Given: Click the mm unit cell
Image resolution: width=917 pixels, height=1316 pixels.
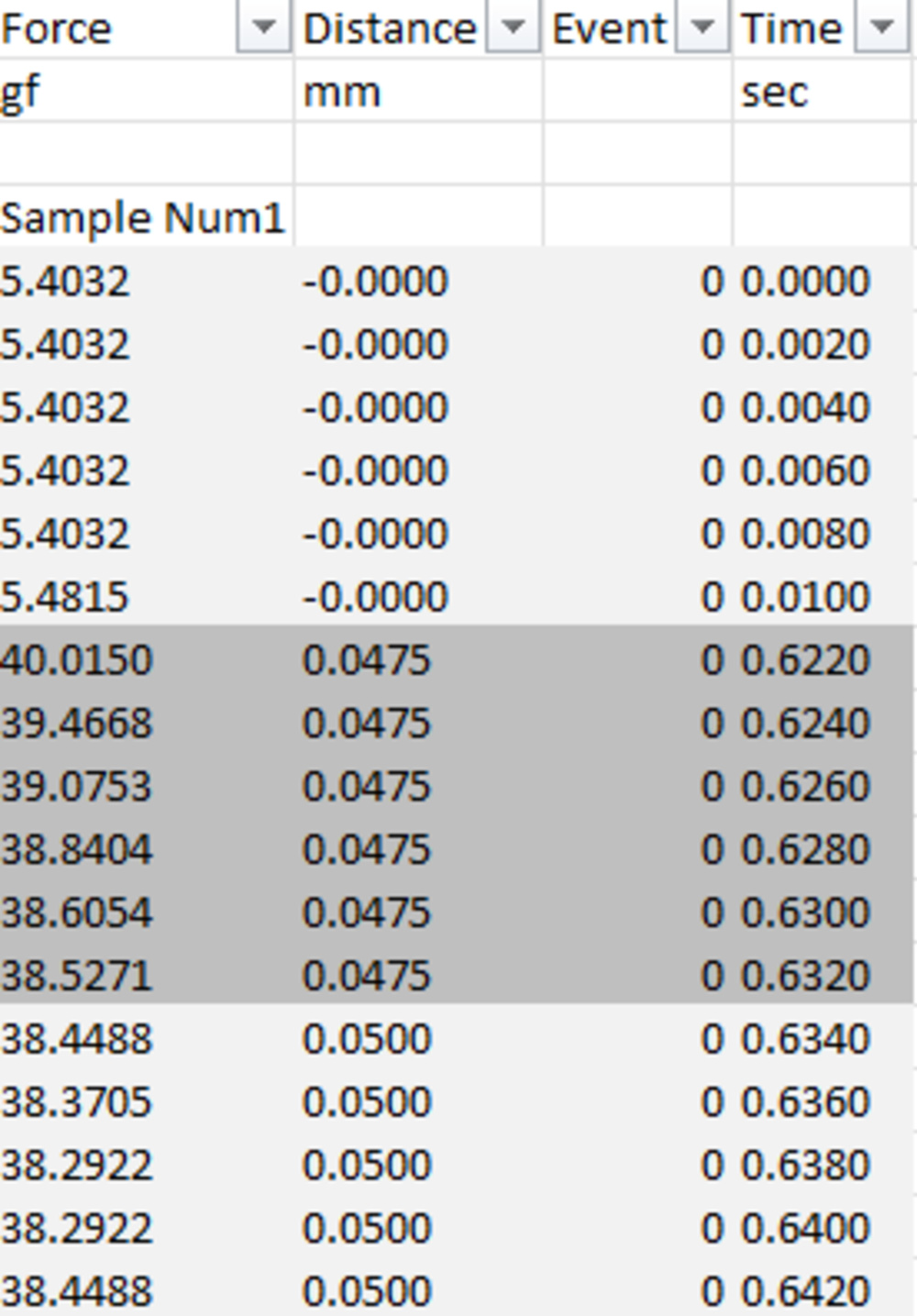Looking at the screenshot, I should [341, 92].
